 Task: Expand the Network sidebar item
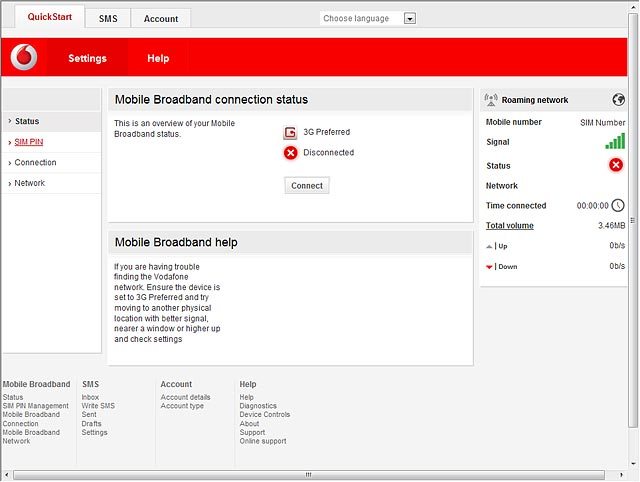[51, 183]
